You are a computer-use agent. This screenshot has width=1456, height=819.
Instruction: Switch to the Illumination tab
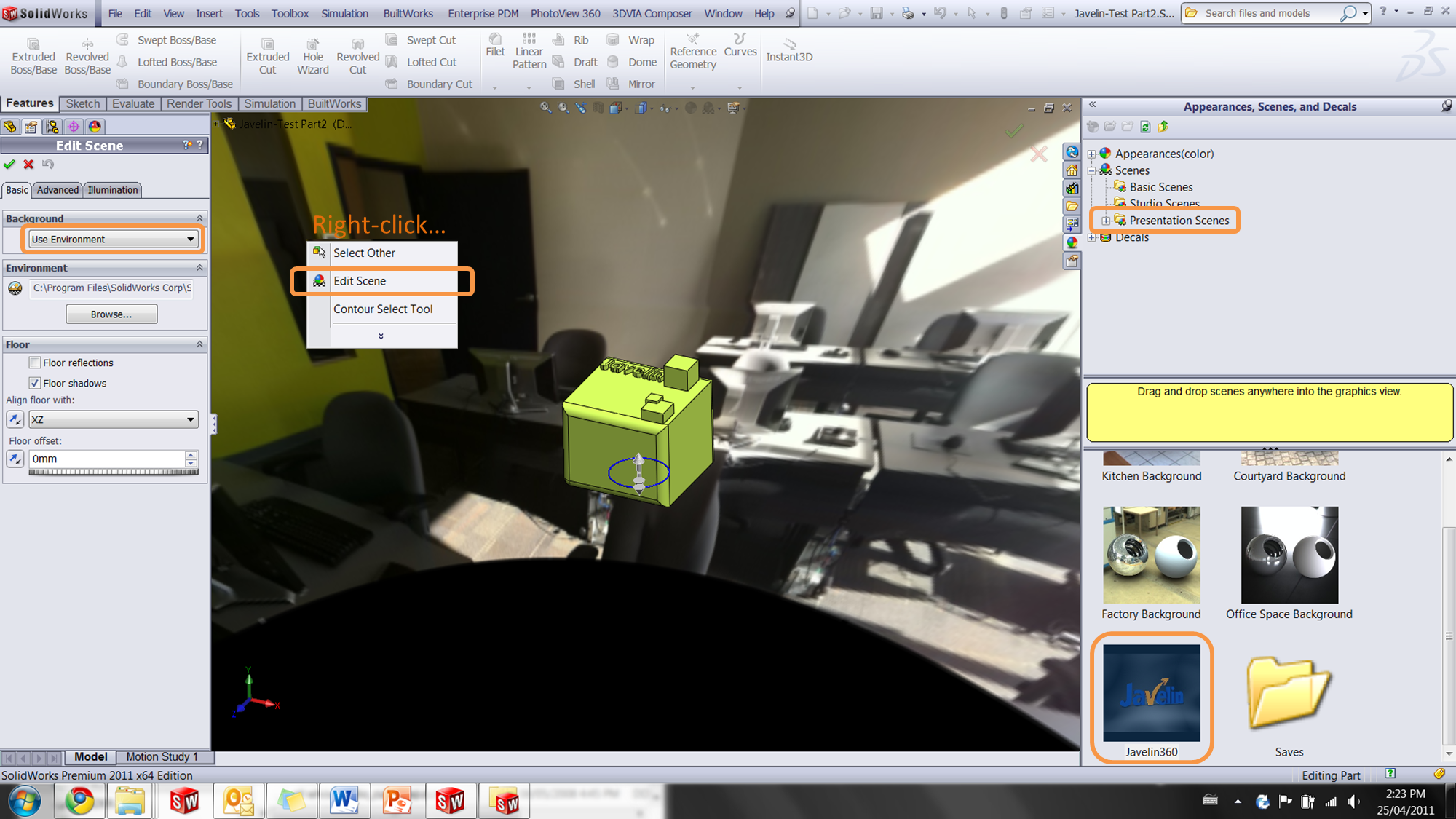pyautogui.click(x=113, y=190)
